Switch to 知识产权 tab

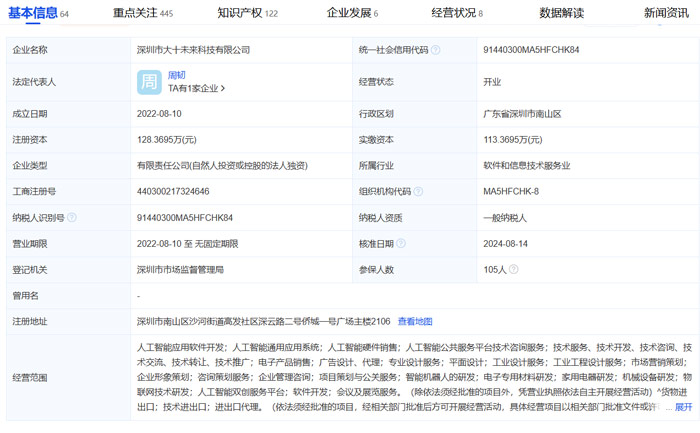tap(247, 13)
